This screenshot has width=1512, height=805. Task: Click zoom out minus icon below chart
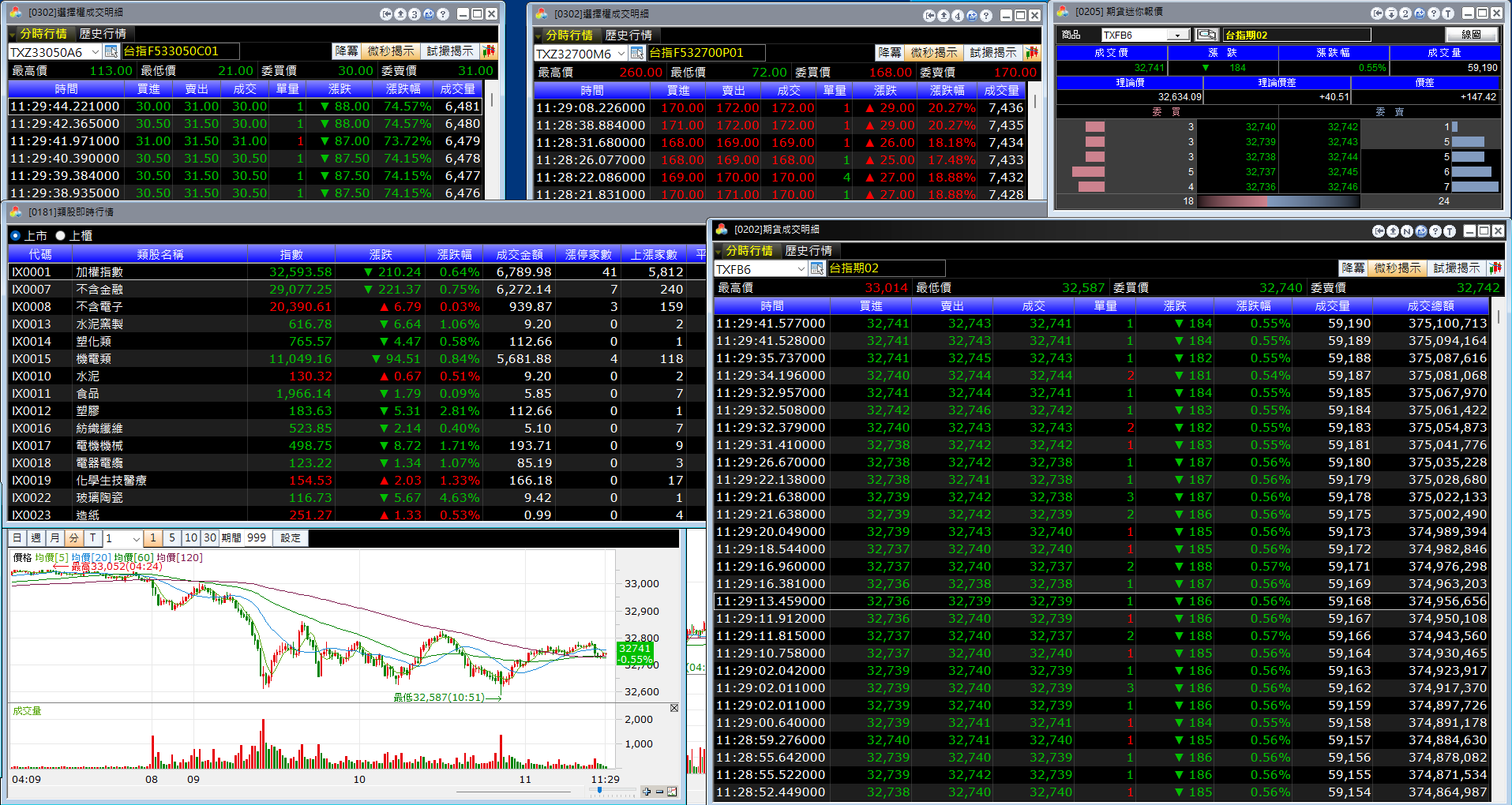click(x=659, y=792)
